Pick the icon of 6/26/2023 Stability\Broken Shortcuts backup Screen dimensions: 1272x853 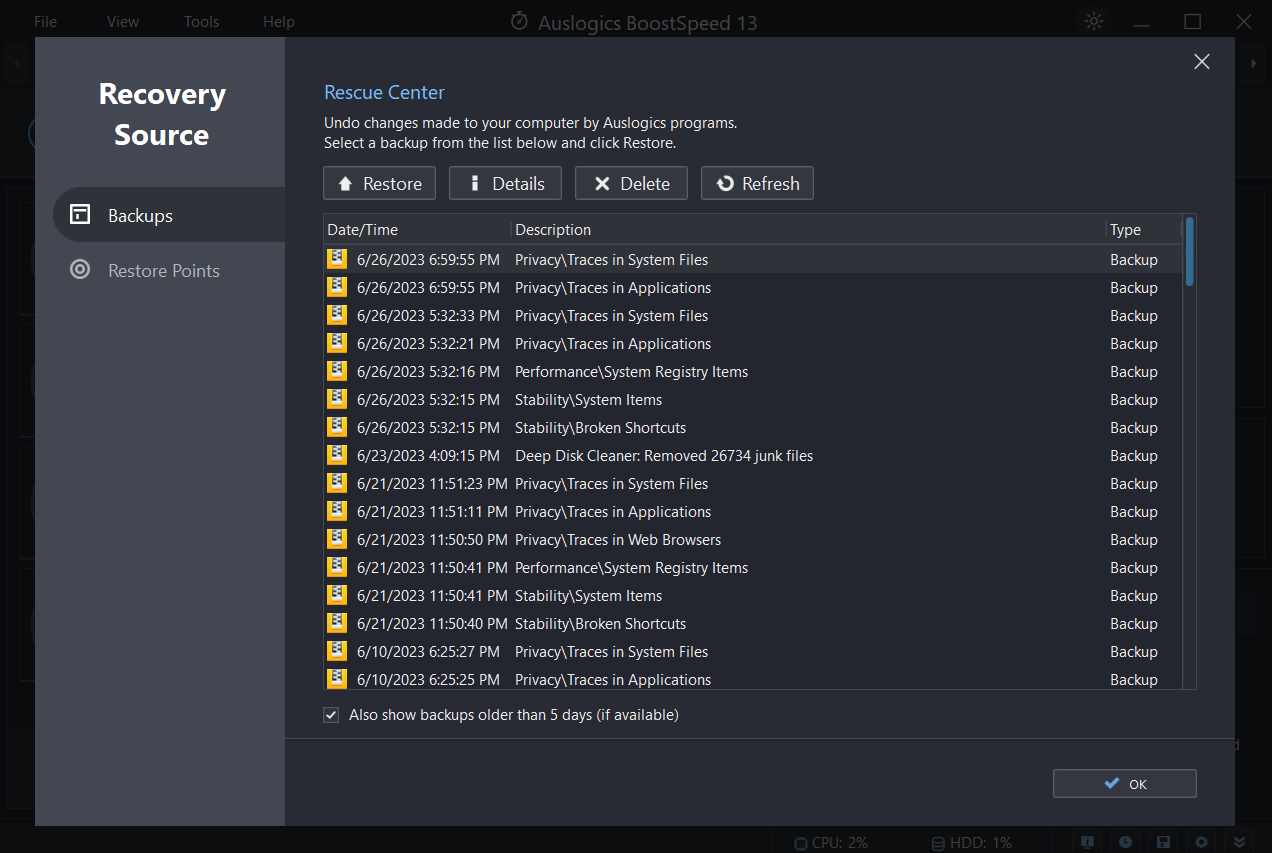point(336,427)
